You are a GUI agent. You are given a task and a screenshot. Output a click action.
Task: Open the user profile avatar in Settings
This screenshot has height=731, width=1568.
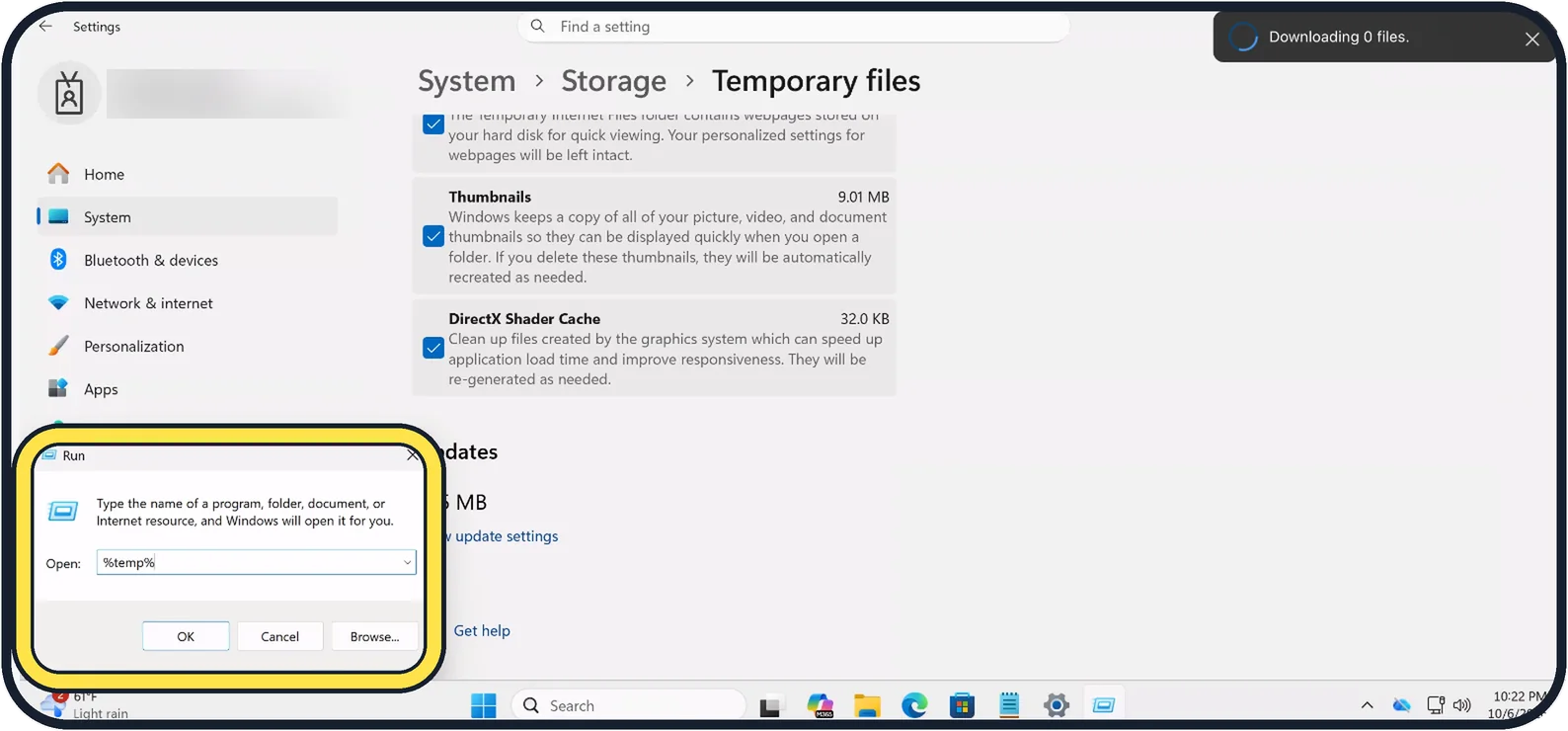point(69,94)
